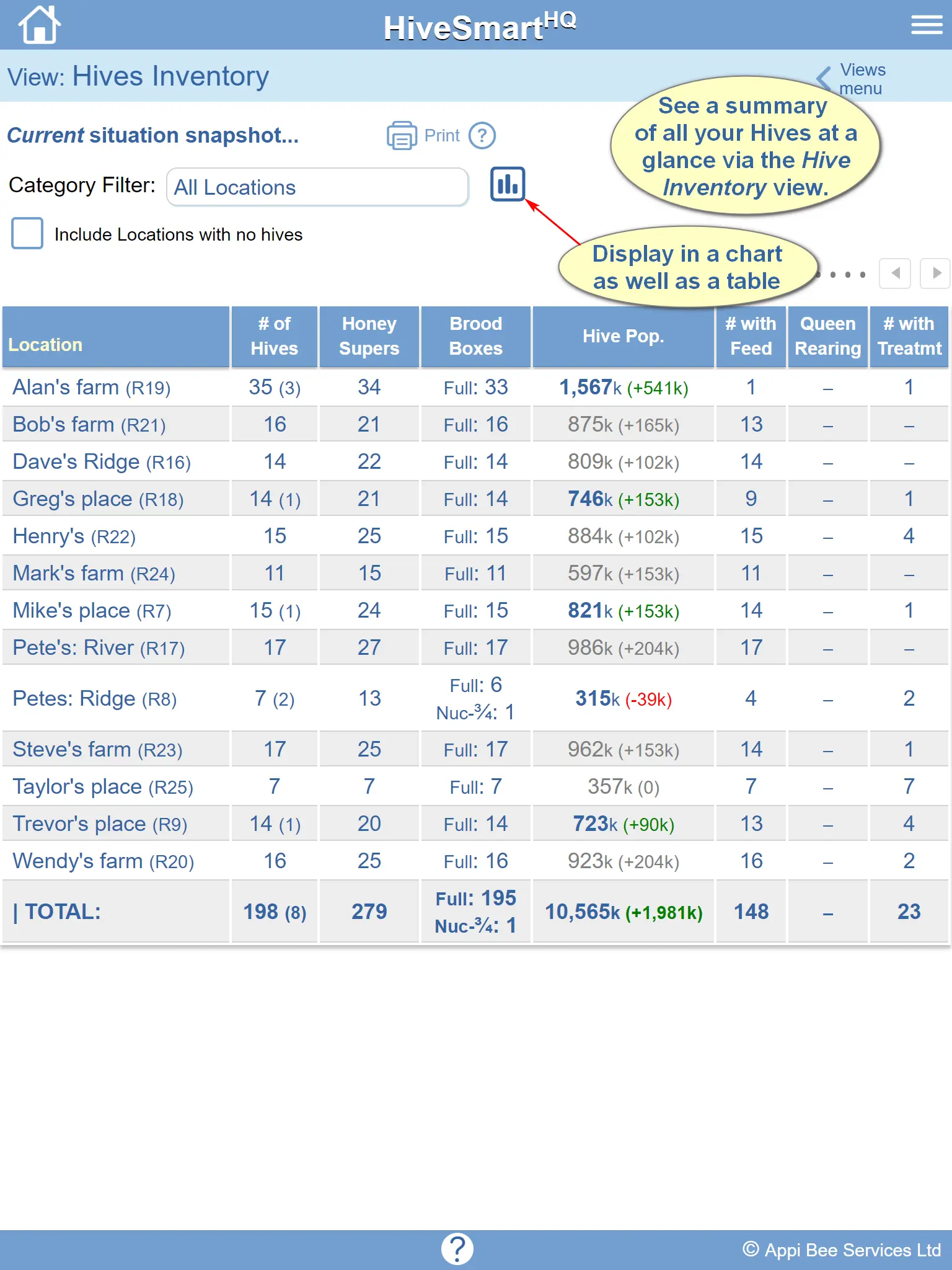The height and width of the screenshot is (1270, 952).
Task: Go to previous page arrow
Action: point(895,273)
